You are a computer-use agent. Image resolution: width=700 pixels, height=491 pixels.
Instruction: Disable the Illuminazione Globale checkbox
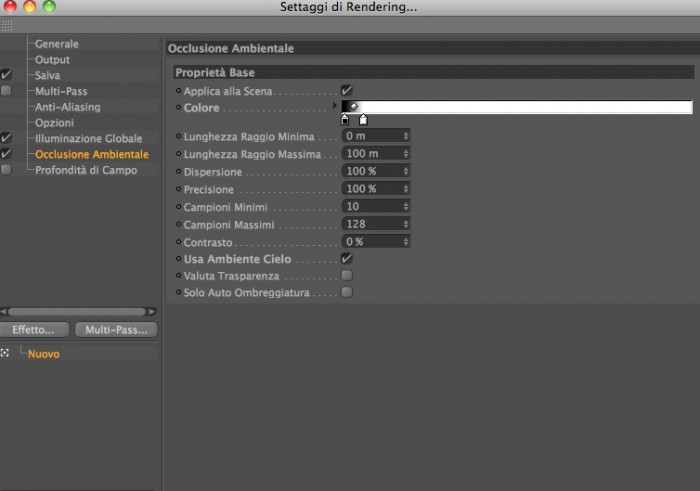[6, 138]
